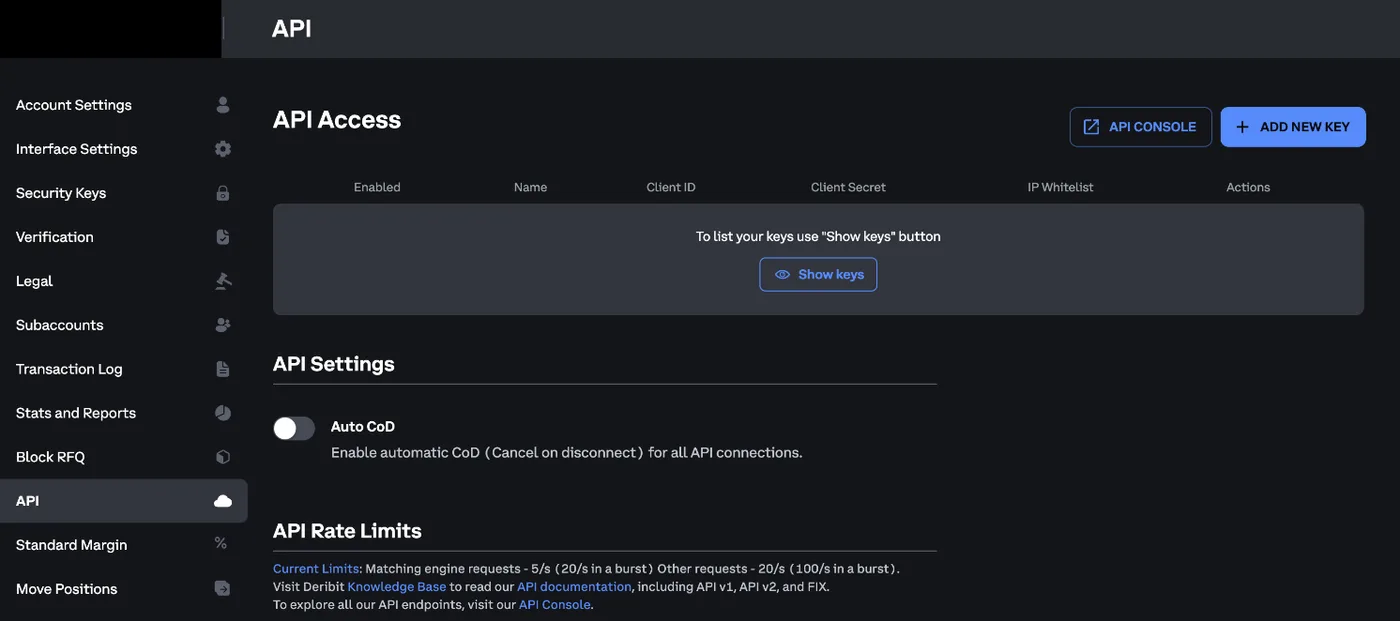Open the Current Limits link

[316, 569]
